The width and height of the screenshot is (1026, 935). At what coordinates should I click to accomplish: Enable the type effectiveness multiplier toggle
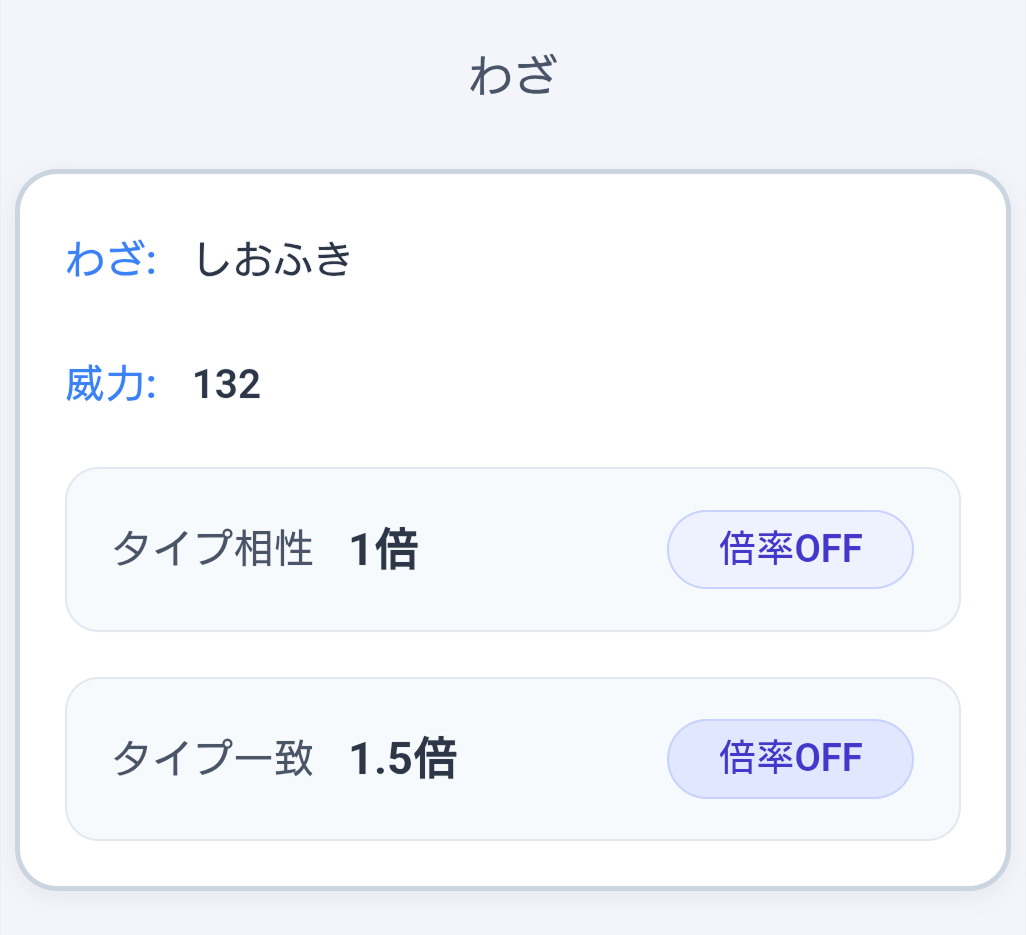tap(790, 548)
